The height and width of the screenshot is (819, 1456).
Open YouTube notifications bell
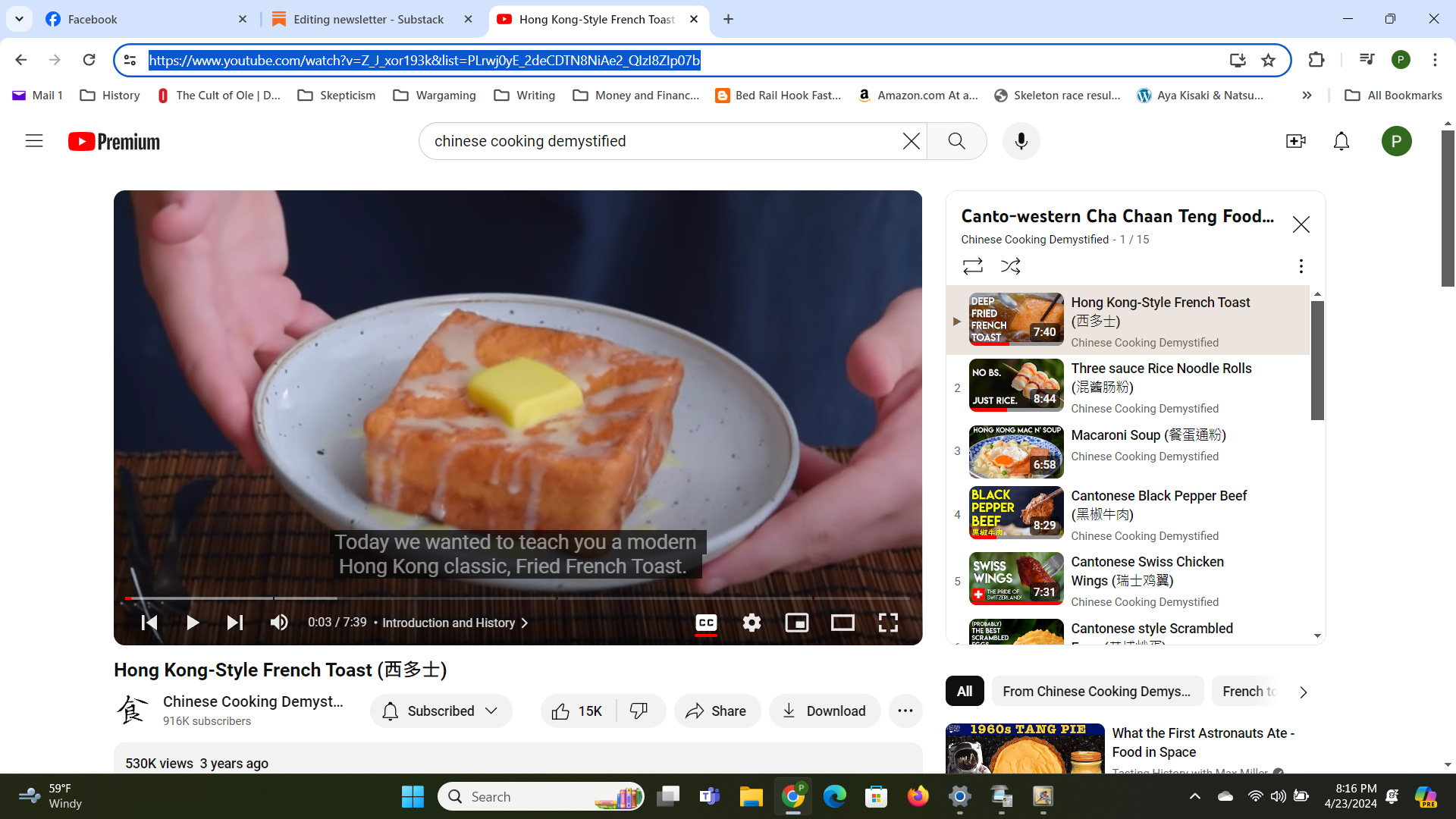[x=1341, y=141]
